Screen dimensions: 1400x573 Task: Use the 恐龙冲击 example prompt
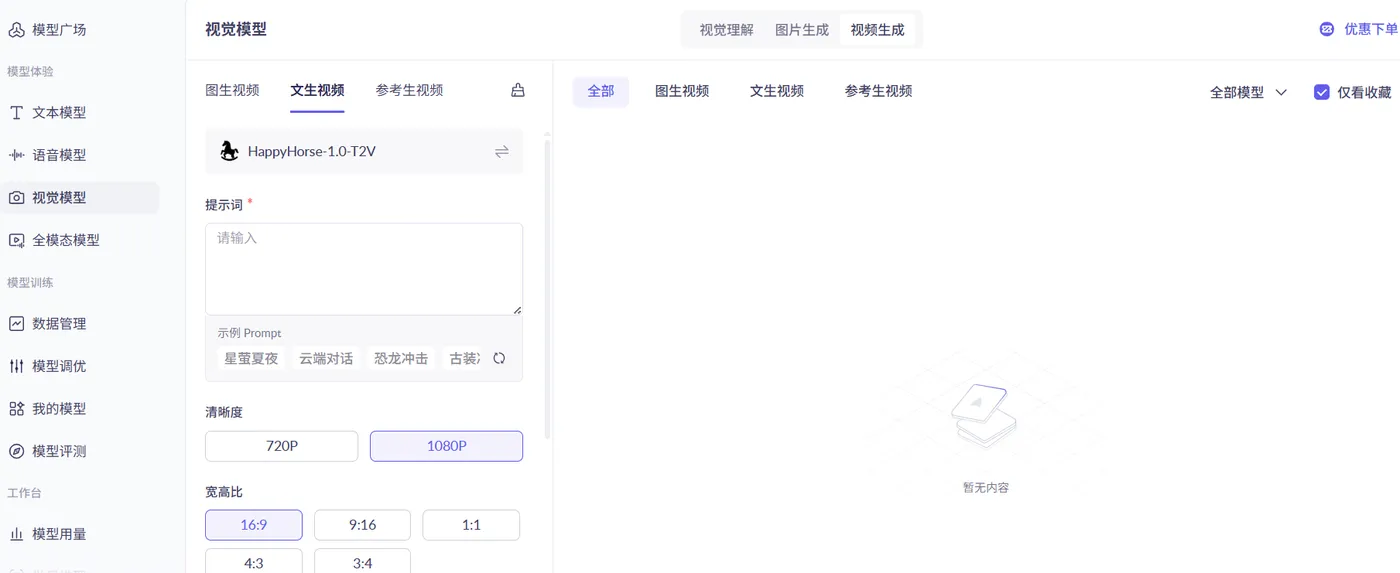(x=401, y=358)
